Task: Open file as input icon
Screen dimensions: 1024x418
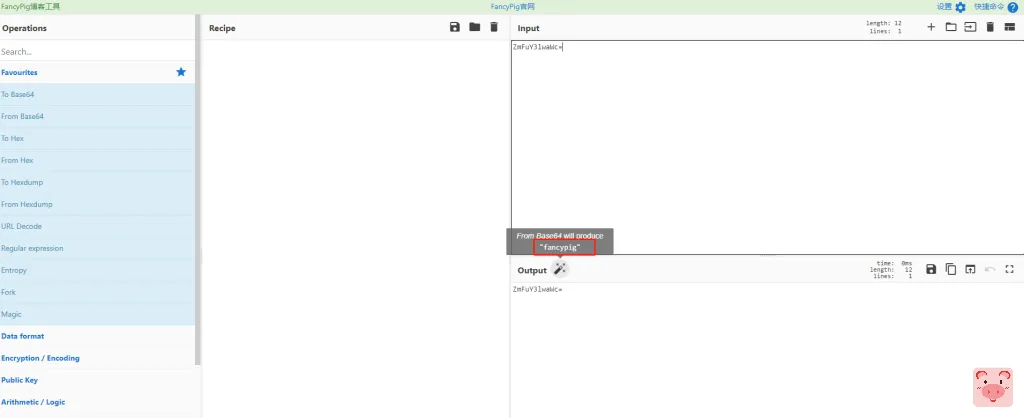Action: [x=970, y=27]
